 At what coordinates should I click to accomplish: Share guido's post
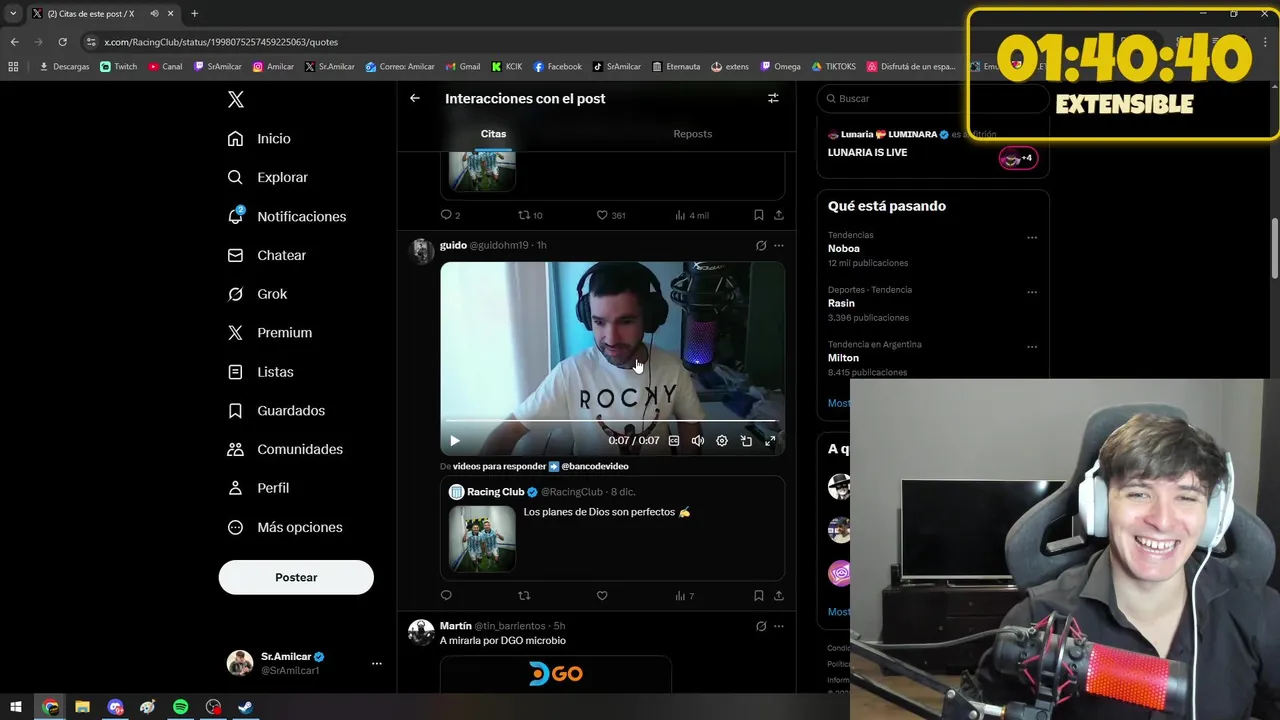pos(779,596)
